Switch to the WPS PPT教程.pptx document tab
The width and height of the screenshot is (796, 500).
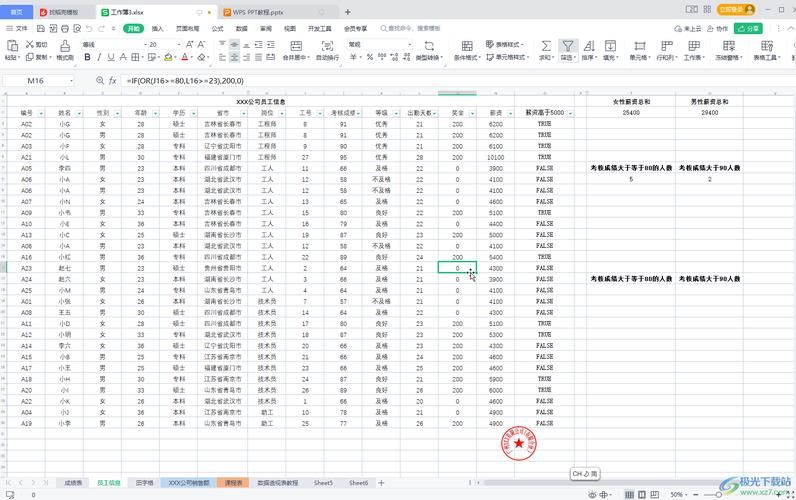pos(258,12)
